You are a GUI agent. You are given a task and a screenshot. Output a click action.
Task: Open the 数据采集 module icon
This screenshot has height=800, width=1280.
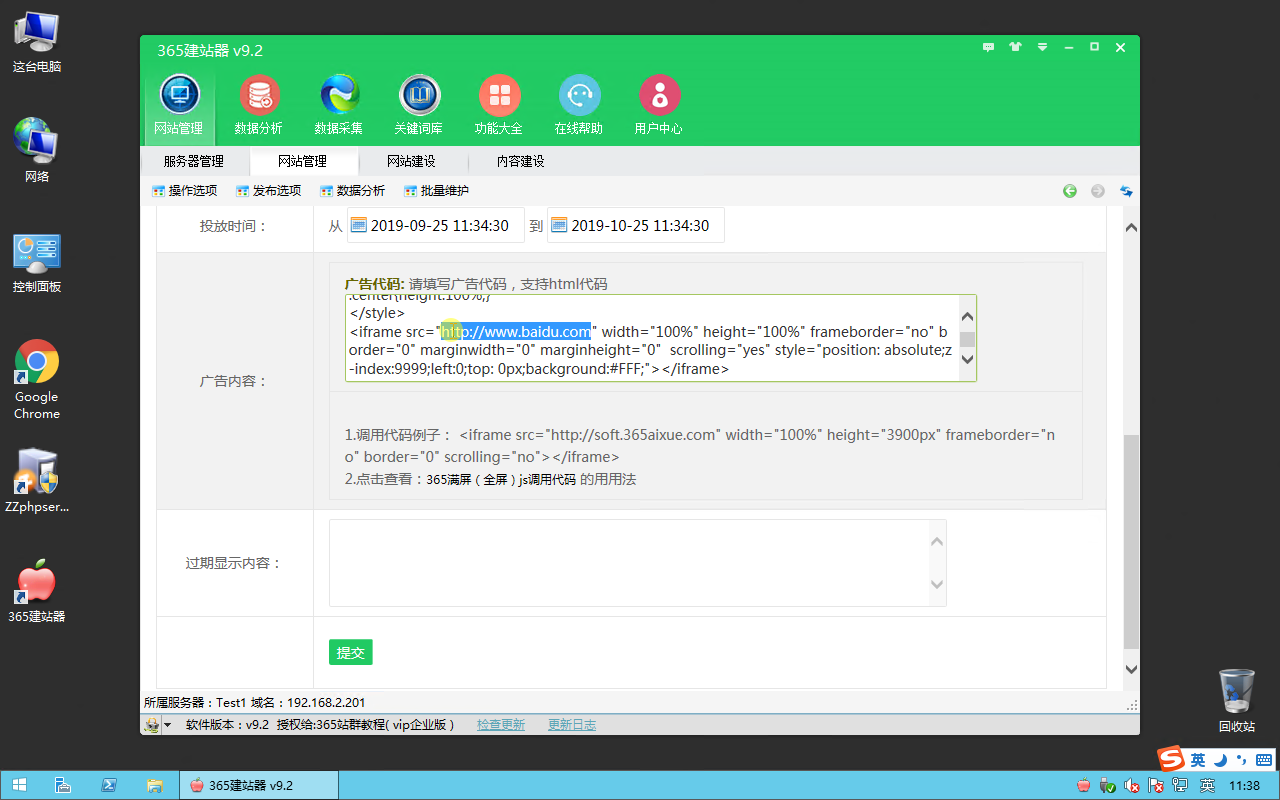click(339, 105)
